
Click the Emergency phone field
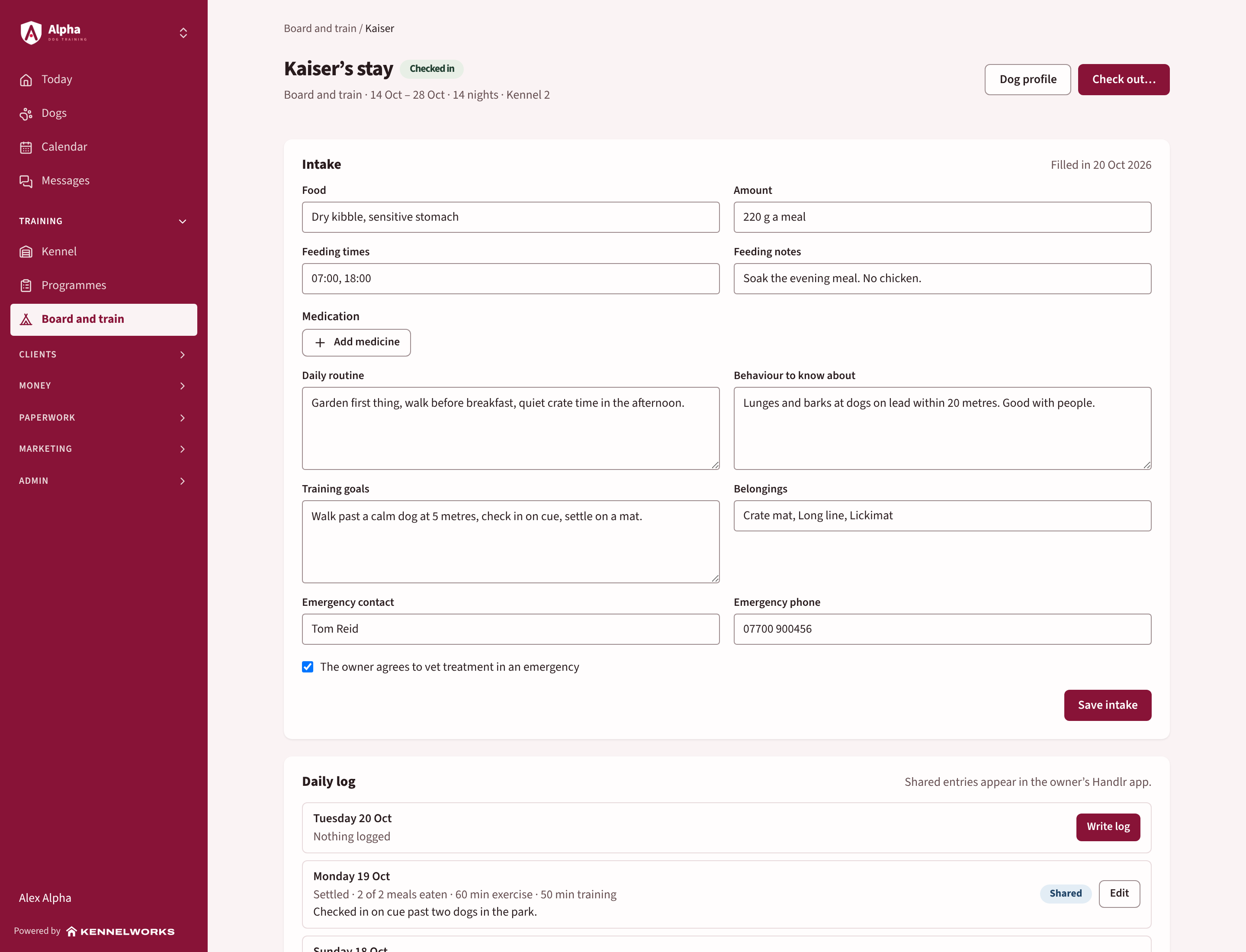click(x=942, y=629)
